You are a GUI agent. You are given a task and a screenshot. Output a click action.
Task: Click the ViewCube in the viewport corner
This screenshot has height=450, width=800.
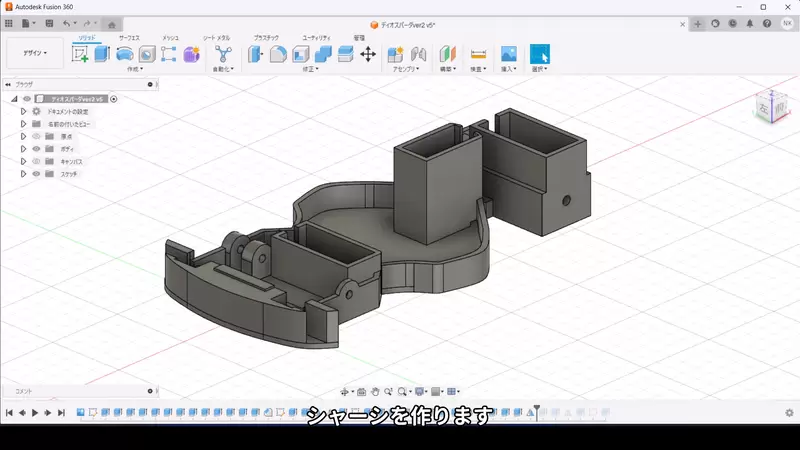coord(772,107)
